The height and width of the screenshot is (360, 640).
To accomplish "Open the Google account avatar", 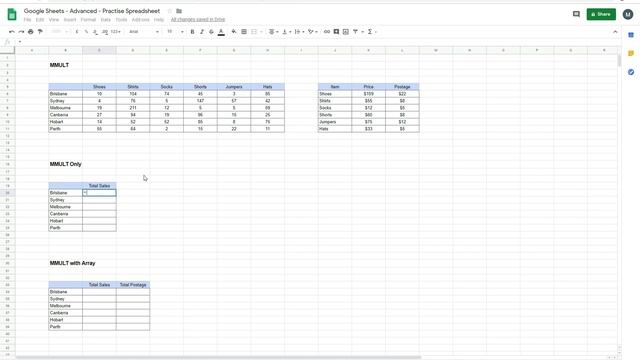I will click(628, 14).
